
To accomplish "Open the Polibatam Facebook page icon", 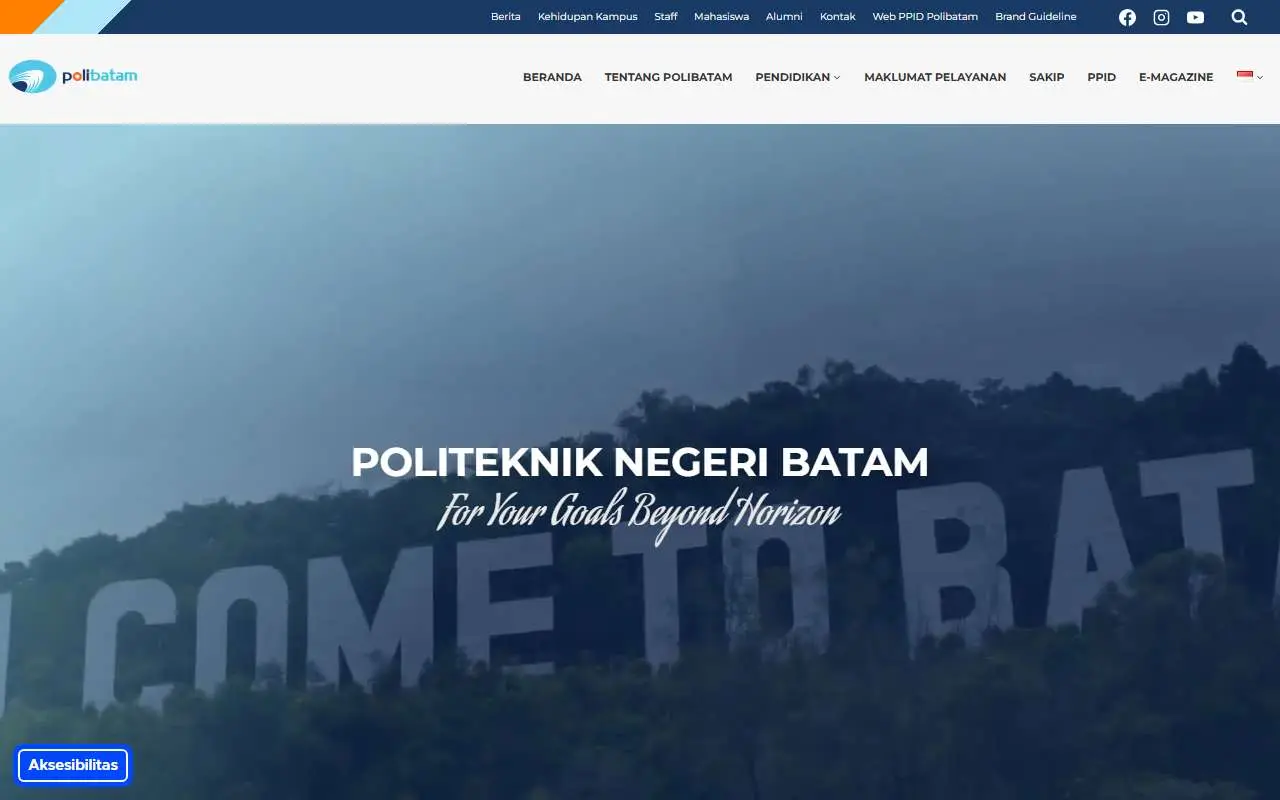I will point(1127,17).
